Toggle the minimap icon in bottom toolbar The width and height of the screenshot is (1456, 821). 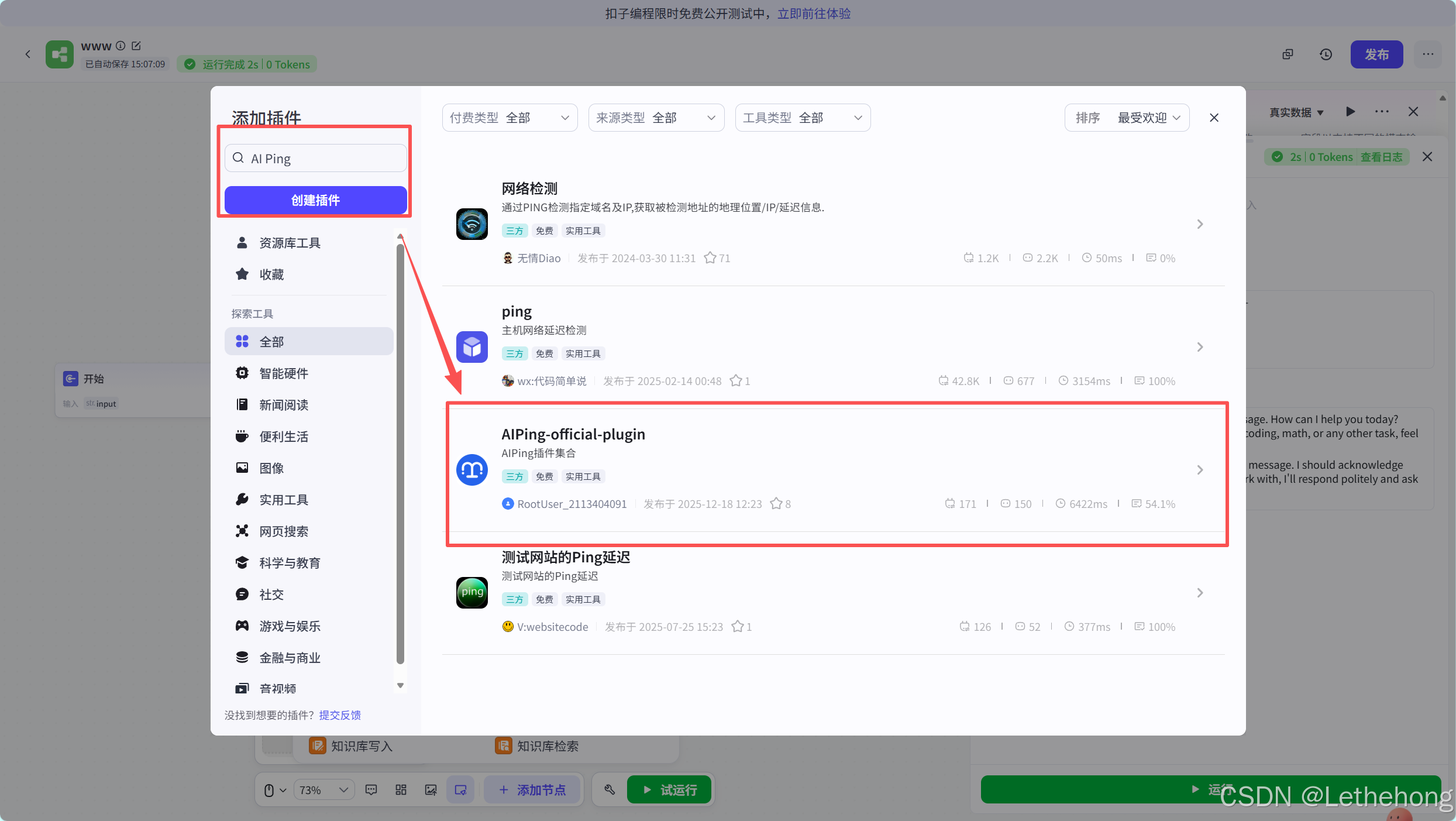coord(460,789)
